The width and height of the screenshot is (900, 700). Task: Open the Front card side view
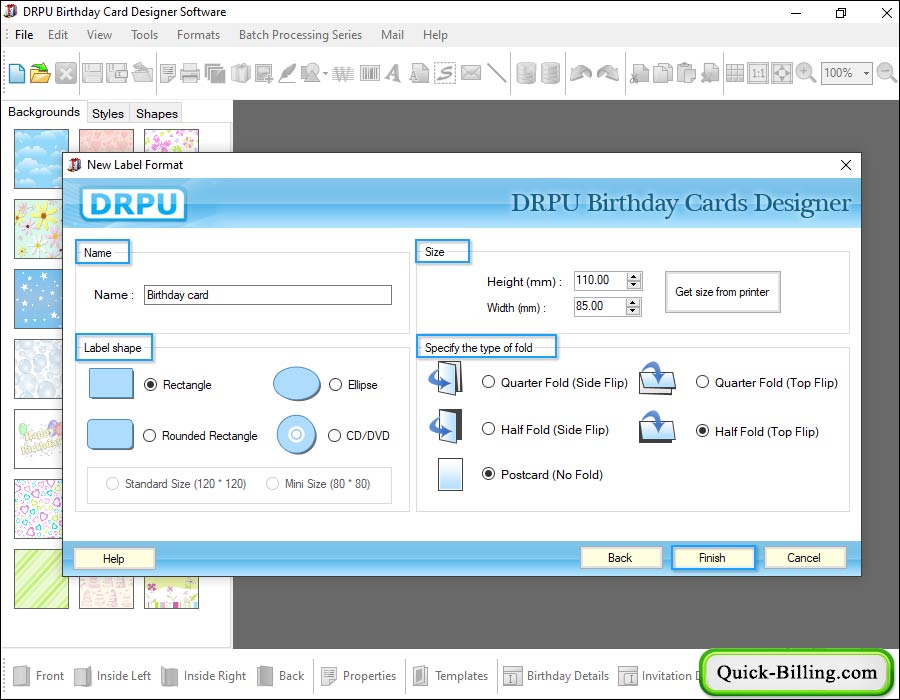pos(38,676)
